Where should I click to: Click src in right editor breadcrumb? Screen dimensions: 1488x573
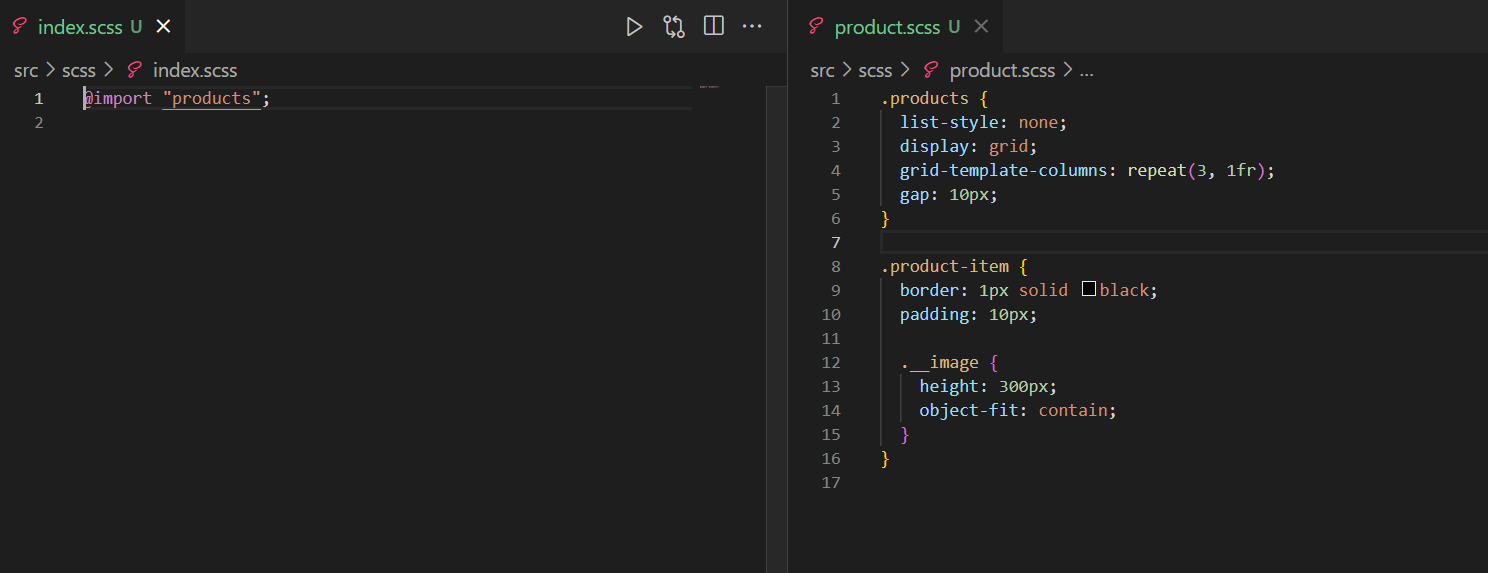pos(822,70)
